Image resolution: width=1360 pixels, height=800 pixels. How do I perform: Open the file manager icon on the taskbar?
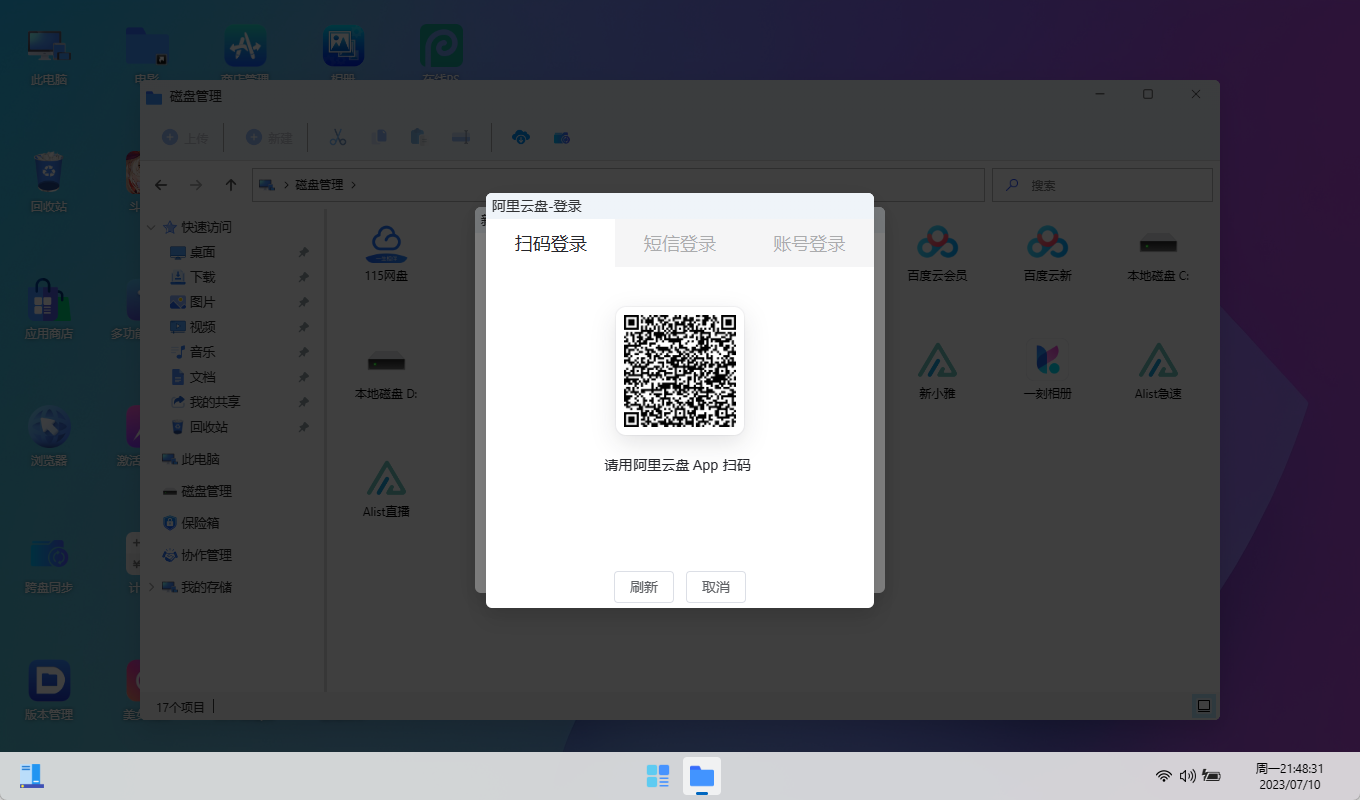pyautogui.click(x=701, y=775)
